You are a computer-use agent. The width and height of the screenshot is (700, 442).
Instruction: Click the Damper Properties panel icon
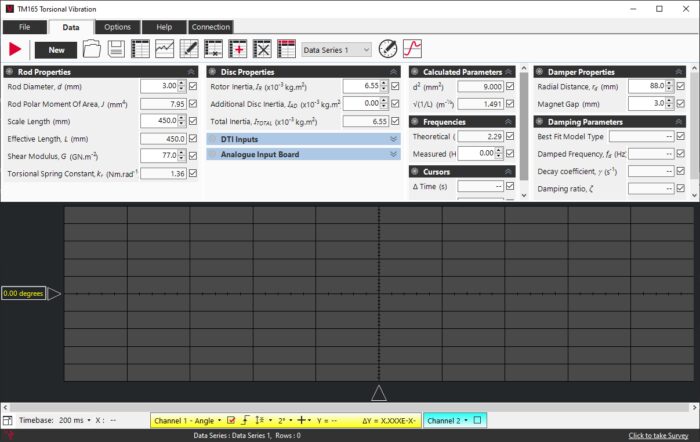coord(539,72)
